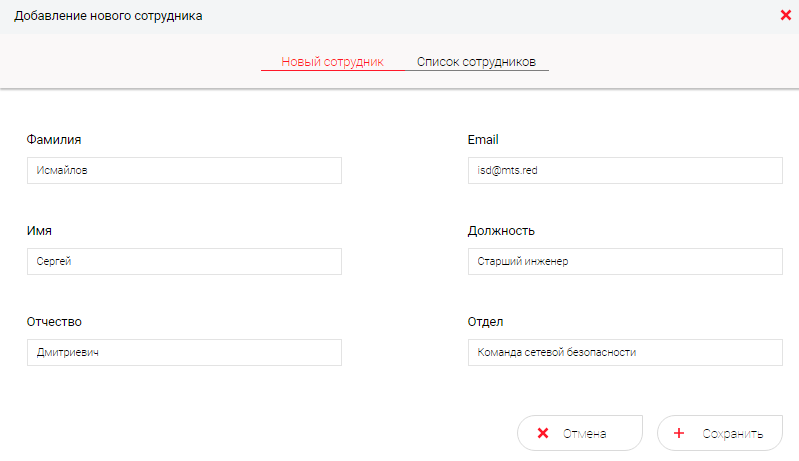
Task: Focus the Имя field containing Сергей
Action: (x=184, y=262)
